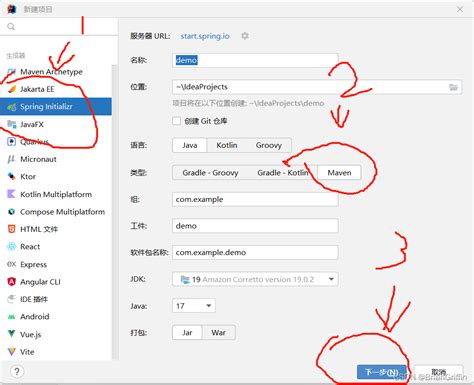474x385 pixels.
Task: Choose Maven build type
Action: (339, 173)
